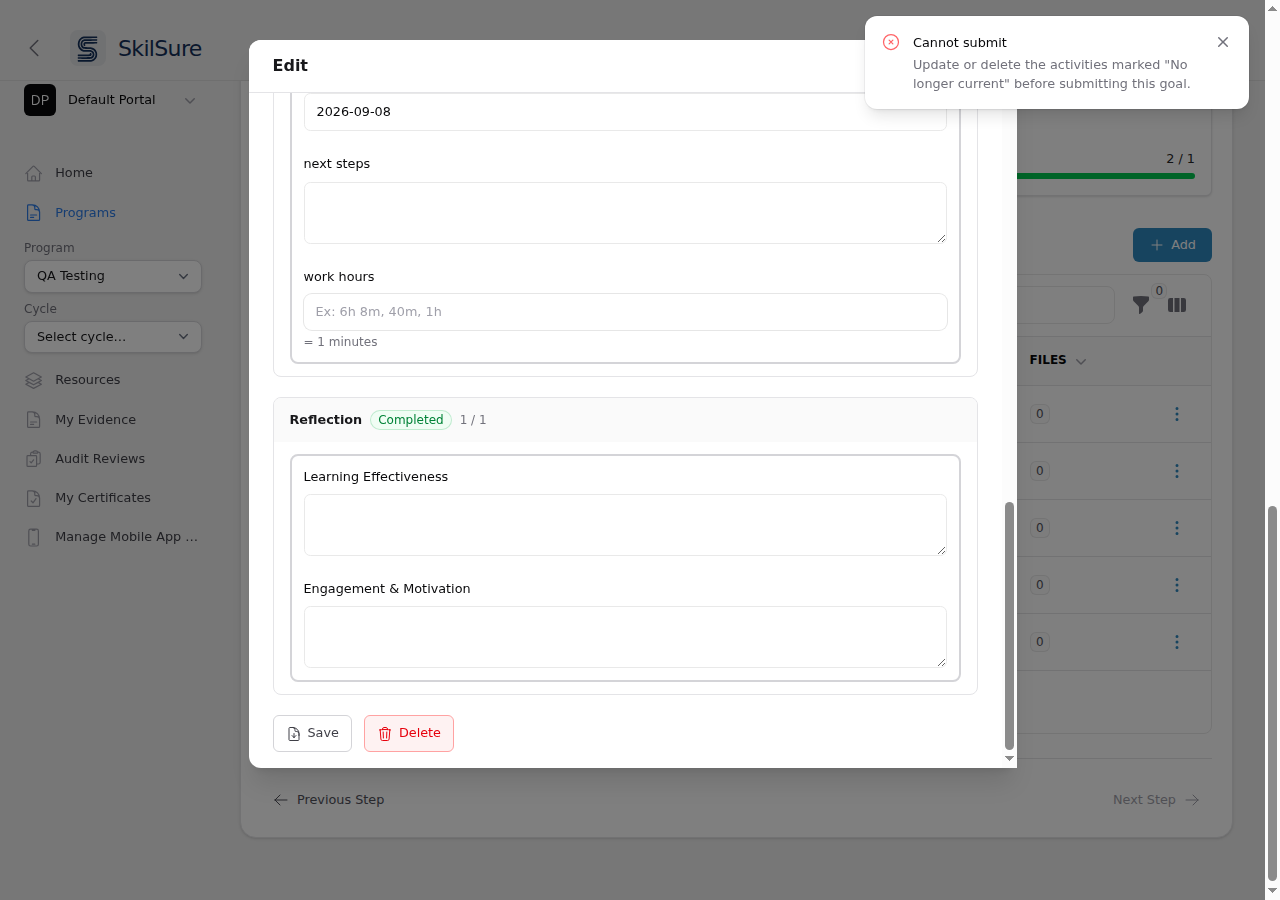Click the Manage Mobile App phone icon
Viewport: 1280px width, 900px height.
[x=34, y=537]
